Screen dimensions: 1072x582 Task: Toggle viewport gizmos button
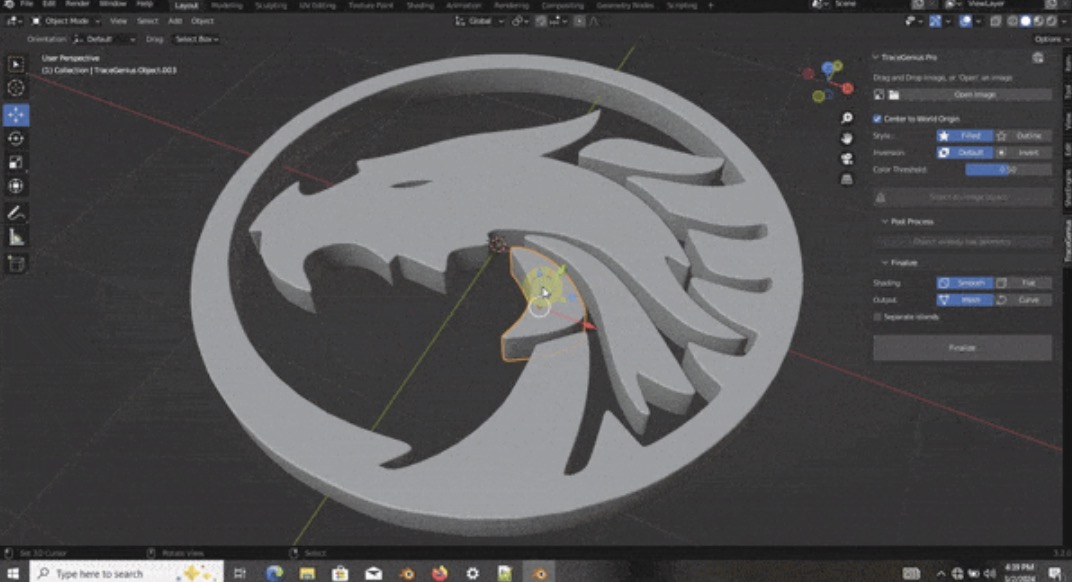coord(936,21)
